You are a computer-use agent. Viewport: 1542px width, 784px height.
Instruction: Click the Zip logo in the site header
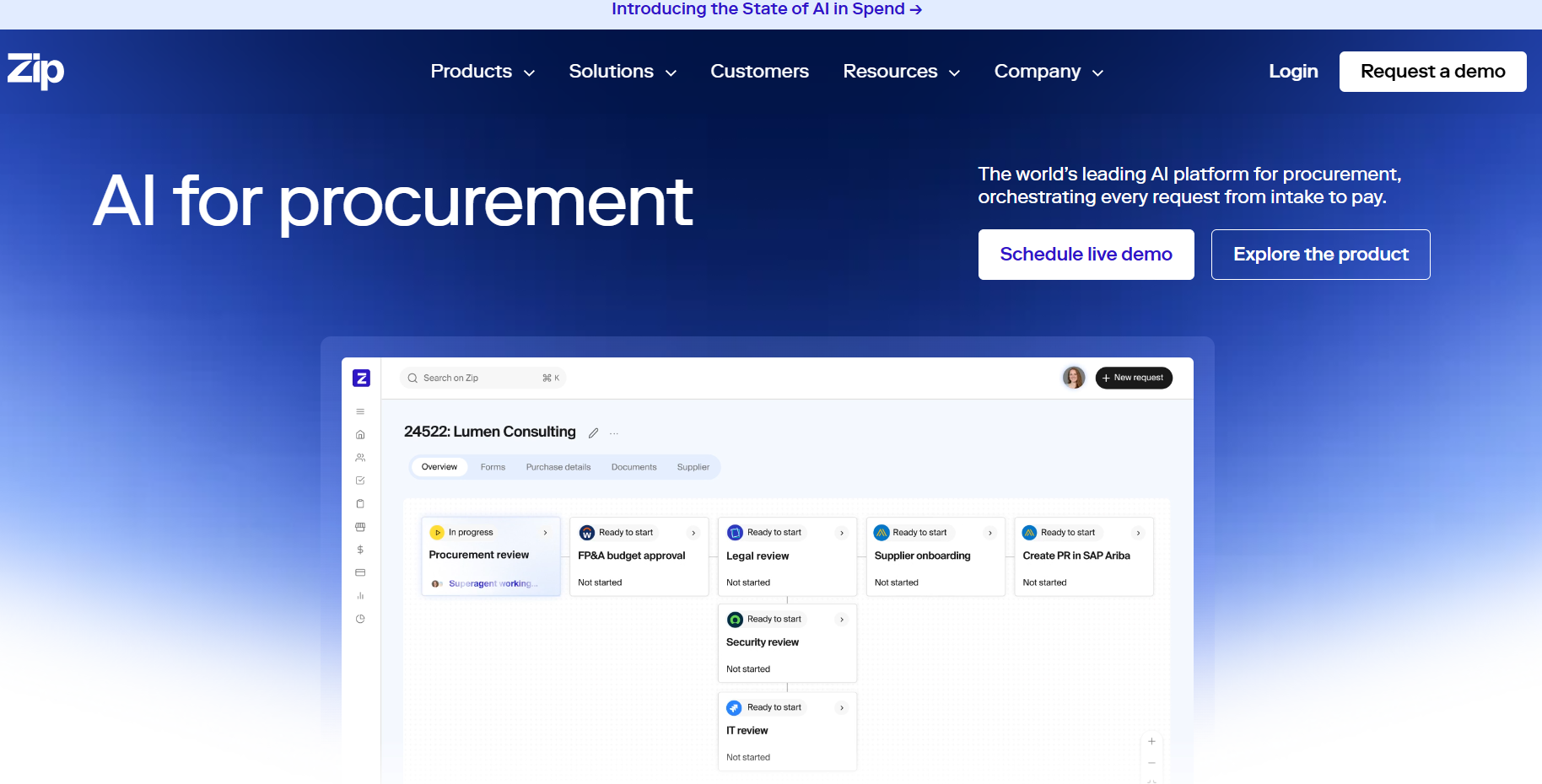click(35, 71)
